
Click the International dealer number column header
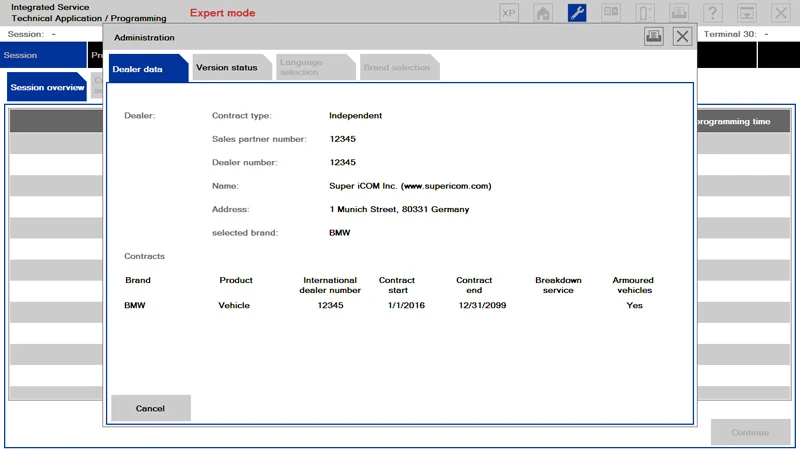330,285
